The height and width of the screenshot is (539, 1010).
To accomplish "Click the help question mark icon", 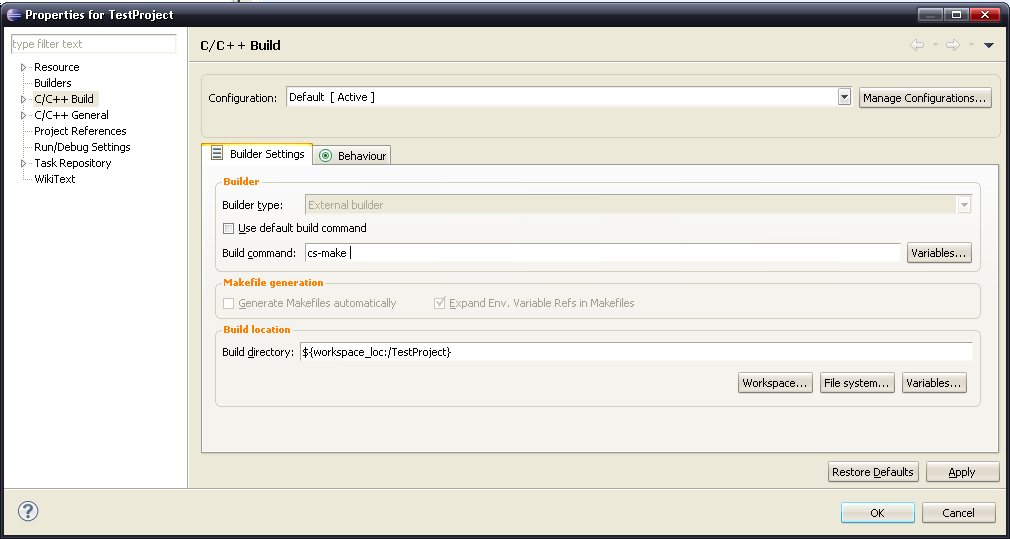I will pos(28,511).
